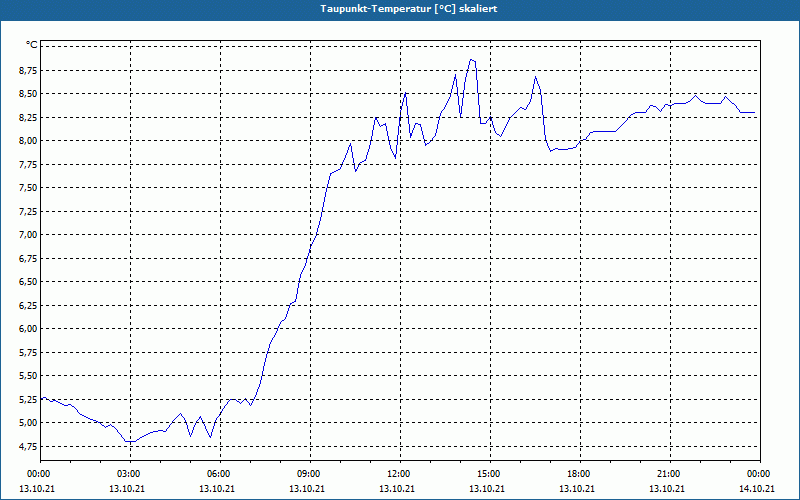Select the 8,75 y-axis value
The image size is (800, 500).
tap(28, 70)
